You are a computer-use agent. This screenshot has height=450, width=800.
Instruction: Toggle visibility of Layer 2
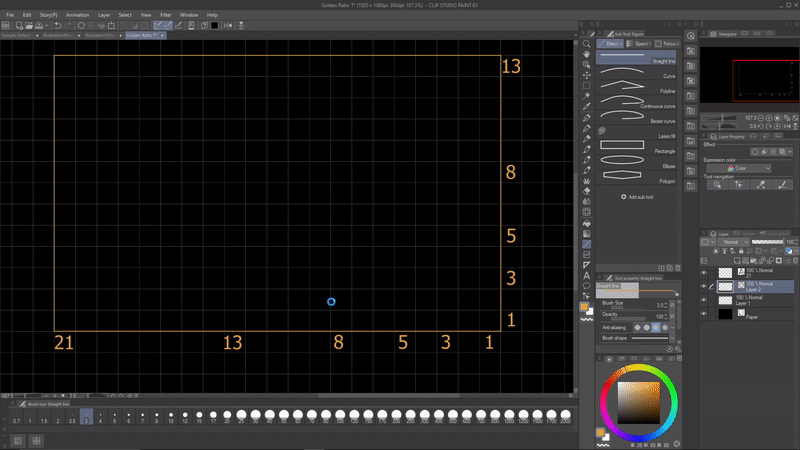pyautogui.click(x=704, y=287)
